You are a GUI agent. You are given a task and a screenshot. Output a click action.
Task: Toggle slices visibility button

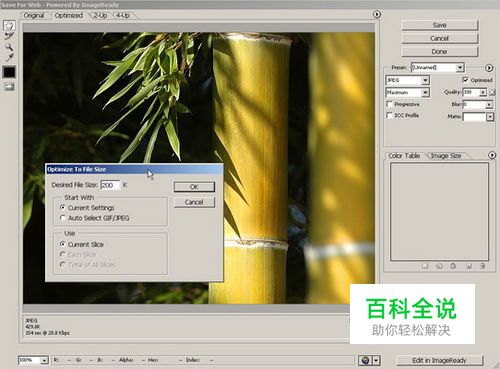9,87
